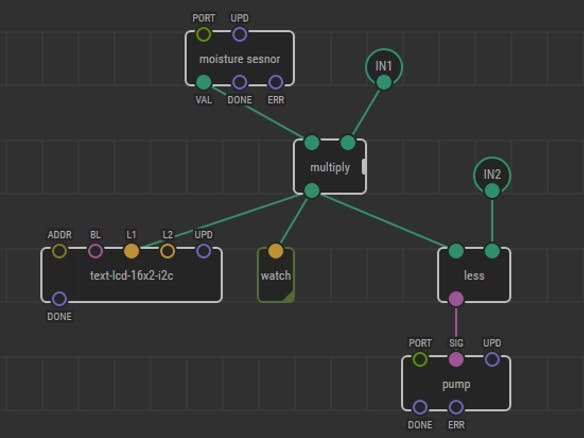Click the watch node input pin
This screenshot has height=438, width=584.
276,251
